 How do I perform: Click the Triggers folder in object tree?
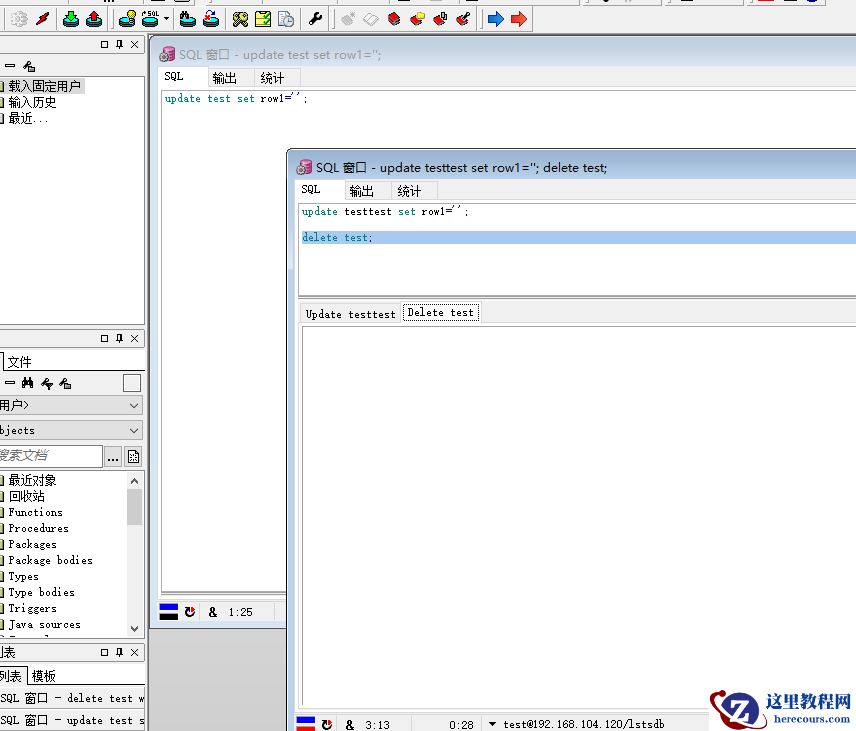tap(32, 608)
